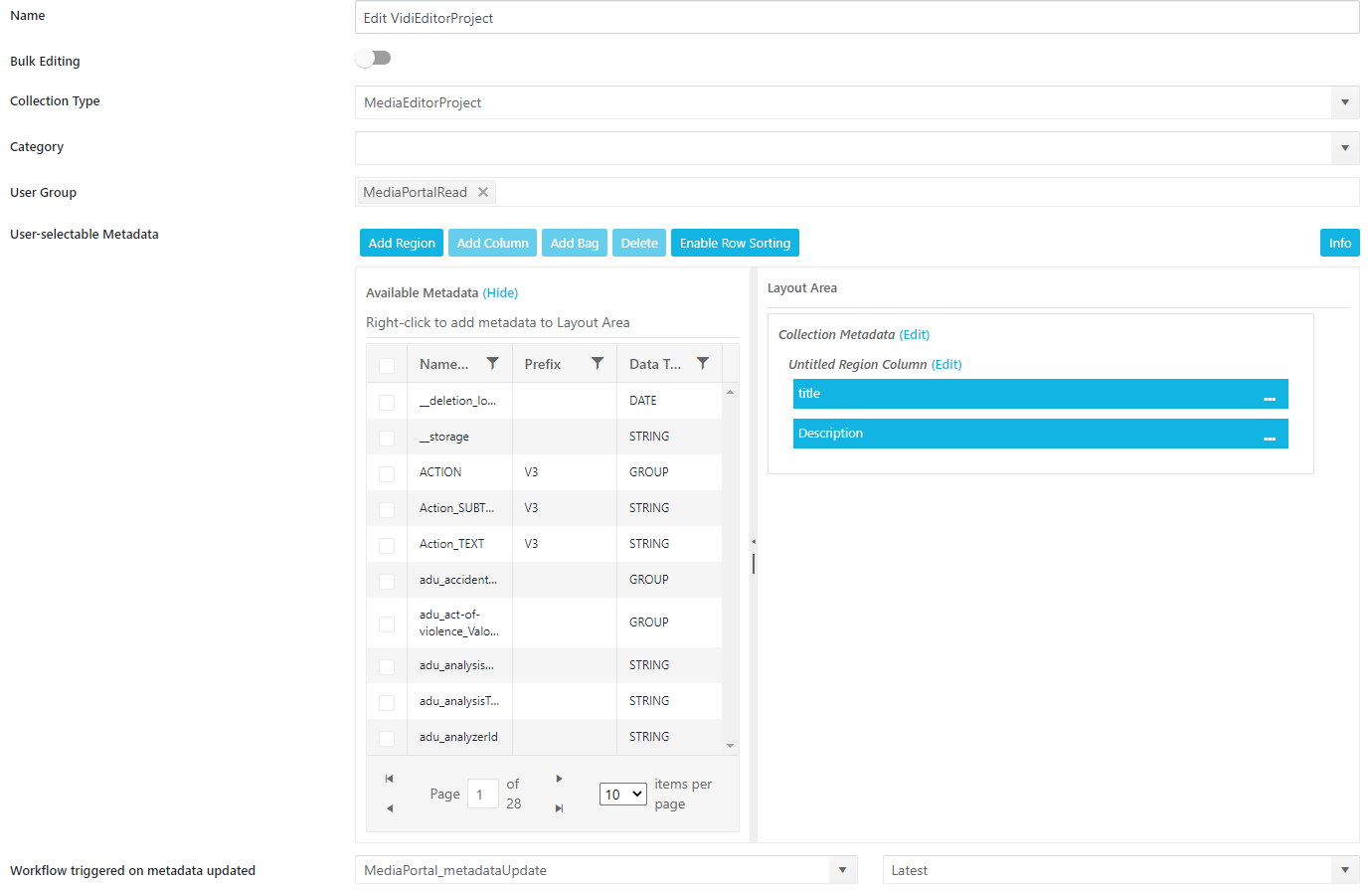Open the items per page dropdown
Image resolution: width=1372 pixels, height=890 pixels.
click(622, 794)
